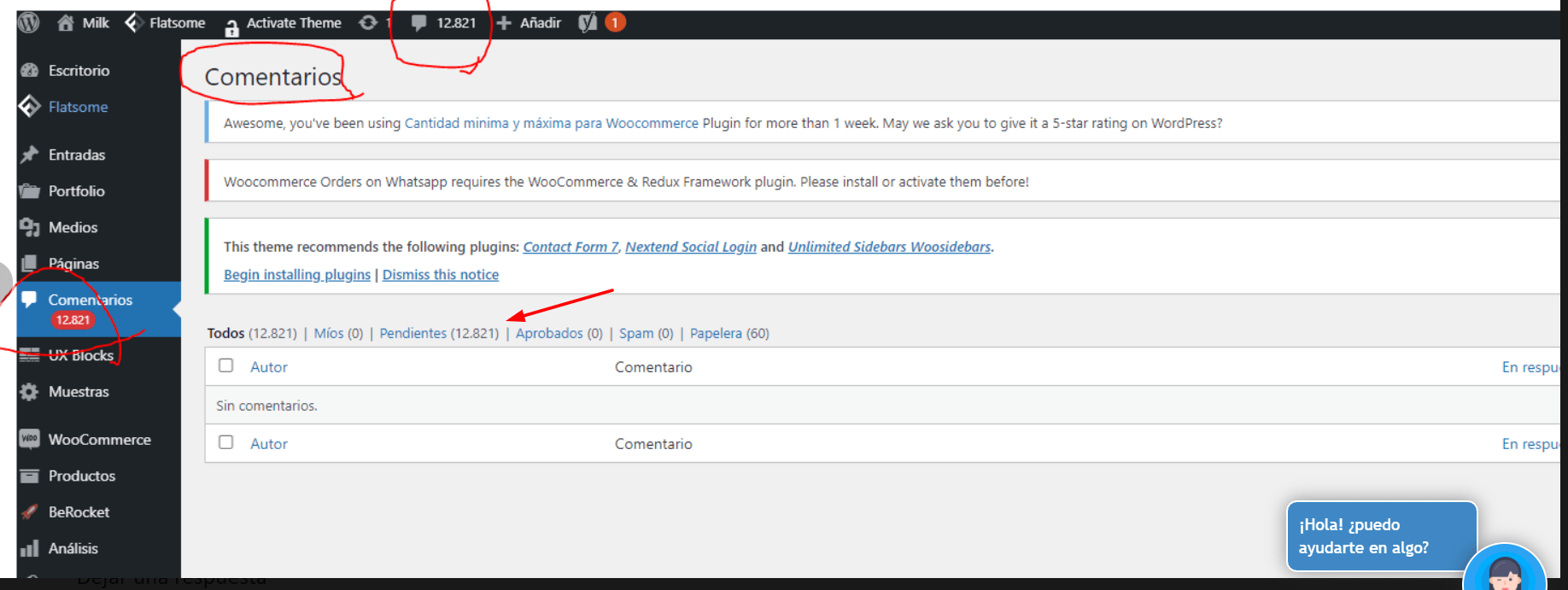Click the Flatsome sidebar diamond icon
1568x590 pixels.
pyautogui.click(x=30, y=106)
